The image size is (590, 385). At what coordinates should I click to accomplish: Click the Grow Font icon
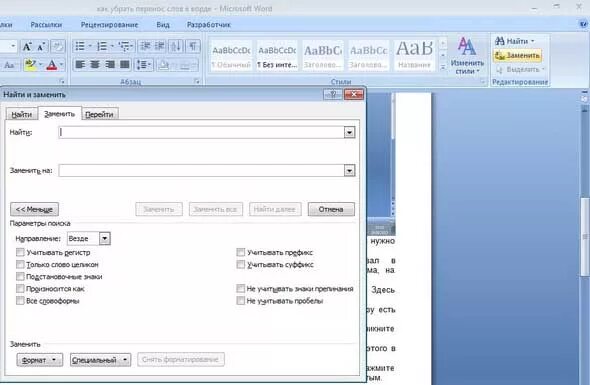(x=27, y=47)
